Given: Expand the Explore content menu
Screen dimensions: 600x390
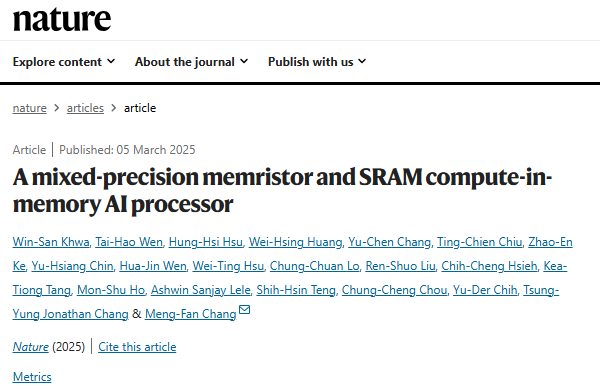Looking at the screenshot, I should point(64,62).
